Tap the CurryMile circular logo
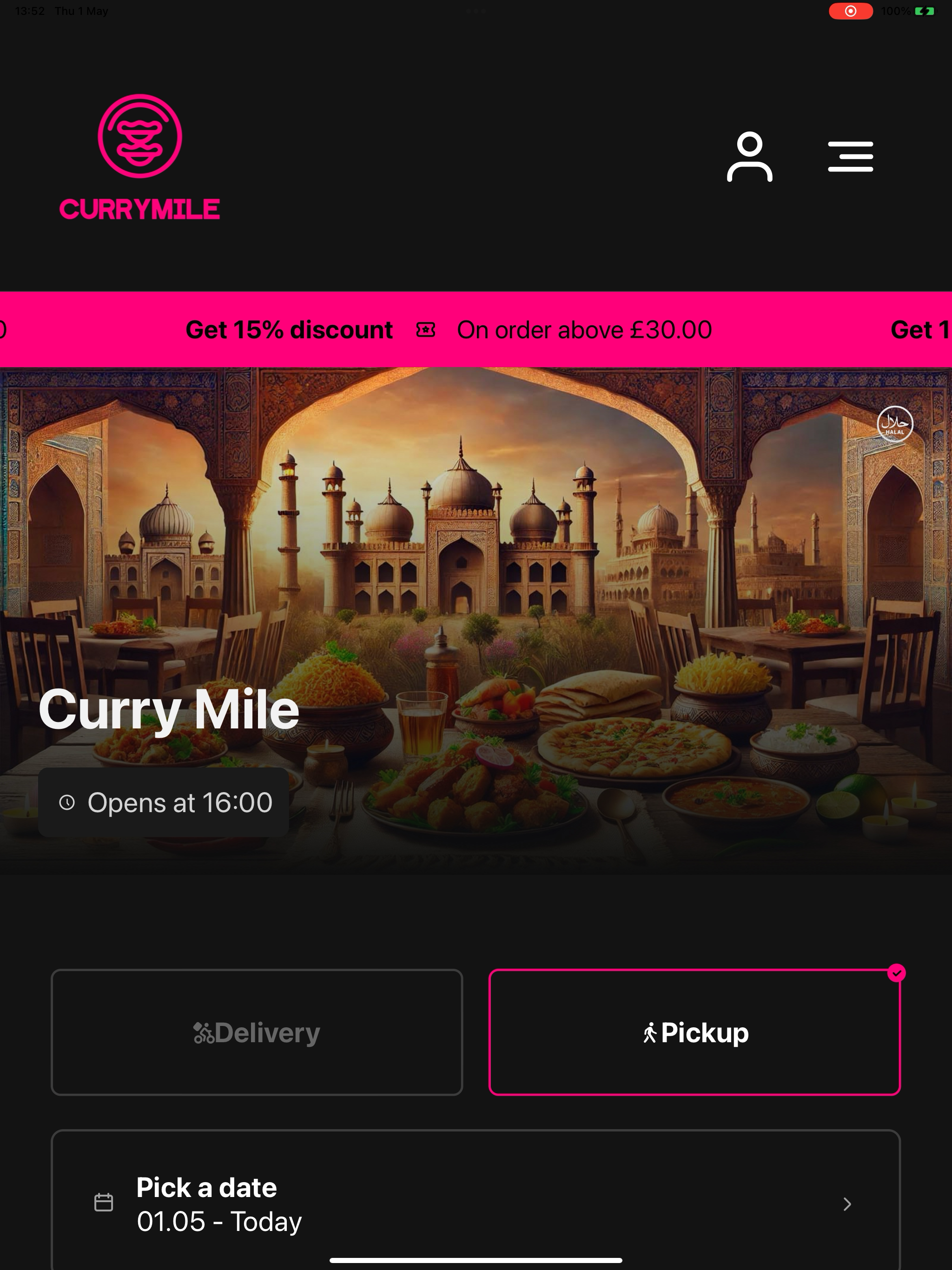This screenshot has height=1270, width=952. coord(139,136)
